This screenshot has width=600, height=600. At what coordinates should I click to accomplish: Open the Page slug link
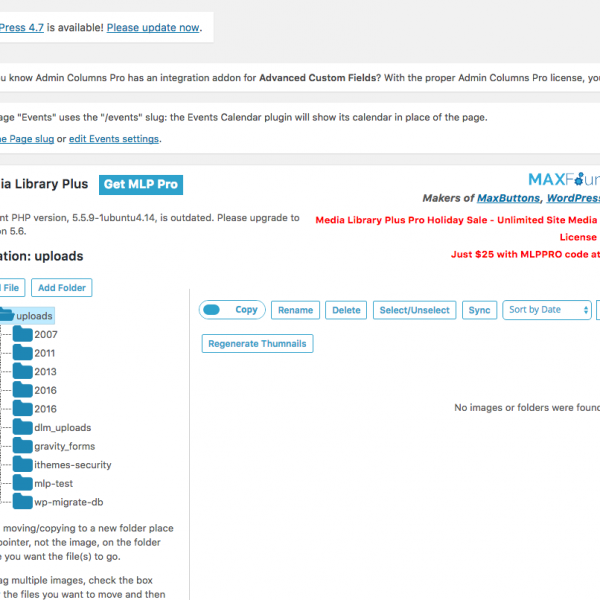(27, 139)
